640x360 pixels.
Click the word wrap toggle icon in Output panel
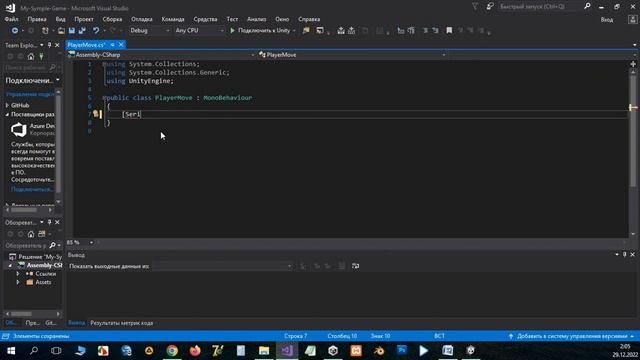tap(356, 266)
